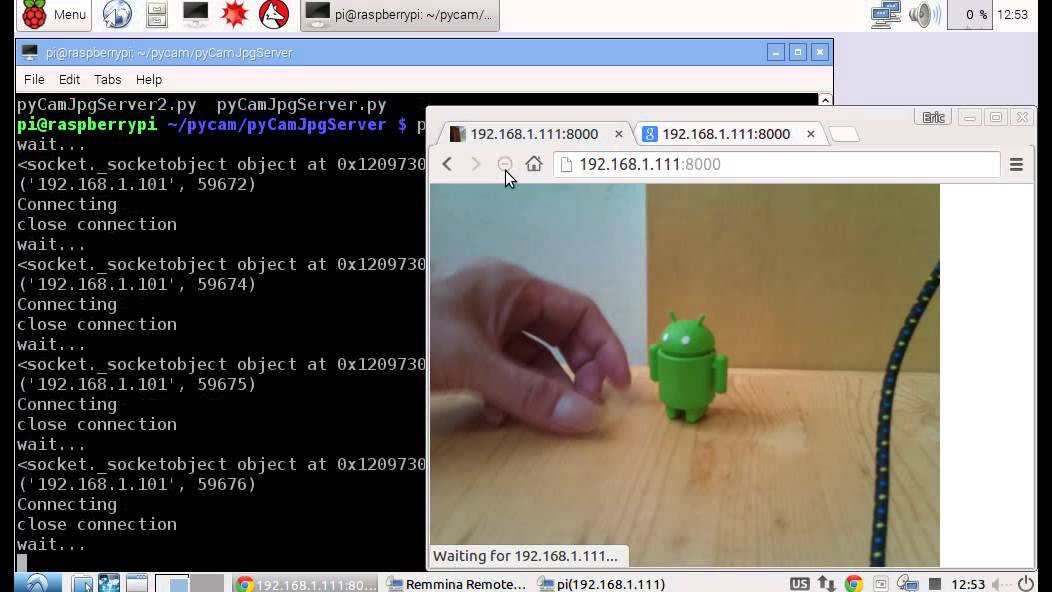Open a new browser tab
The width and height of the screenshot is (1052, 592).
pos(844,134)
